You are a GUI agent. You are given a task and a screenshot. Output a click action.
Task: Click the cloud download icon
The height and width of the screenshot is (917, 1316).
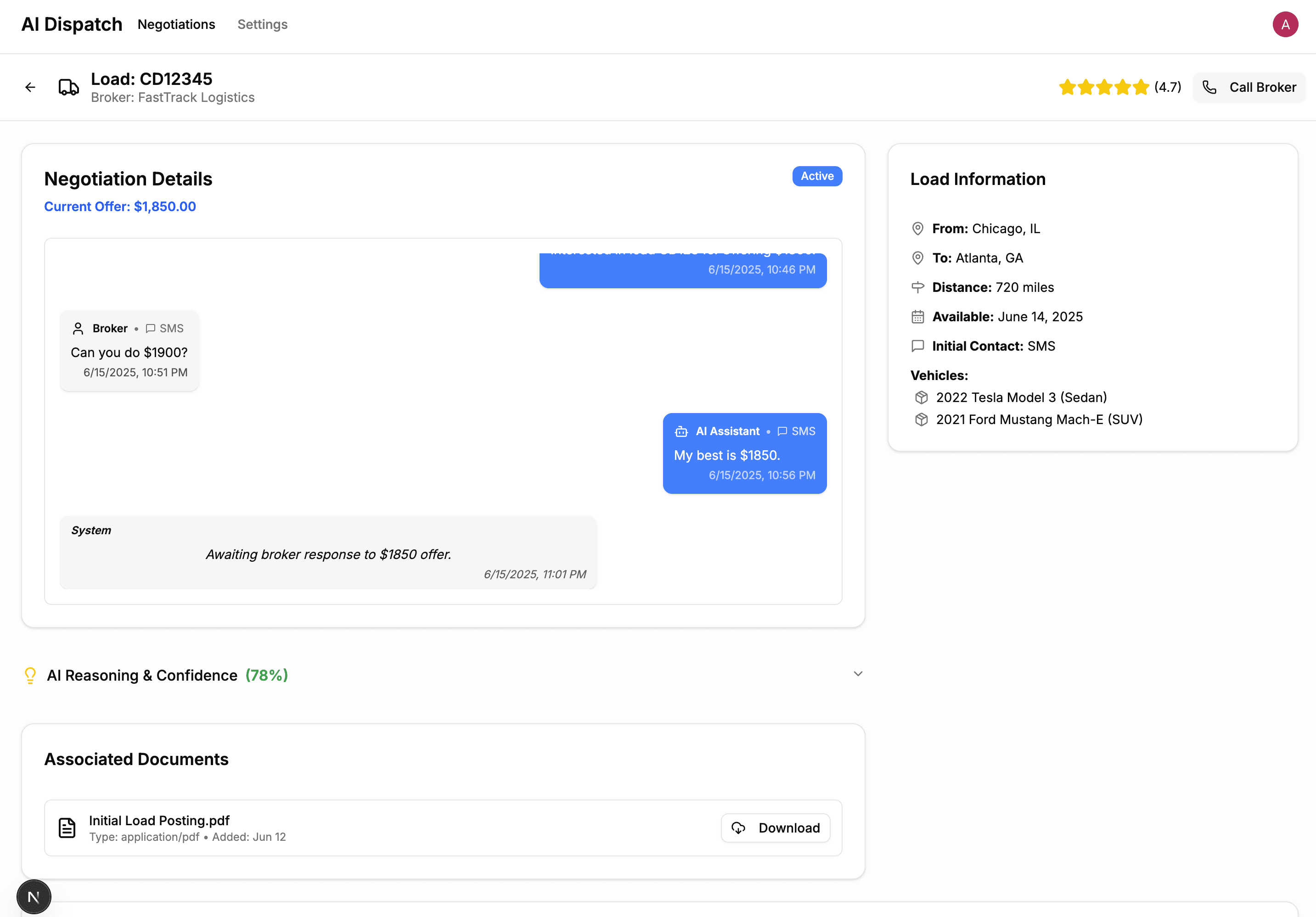tap(738, 828)
